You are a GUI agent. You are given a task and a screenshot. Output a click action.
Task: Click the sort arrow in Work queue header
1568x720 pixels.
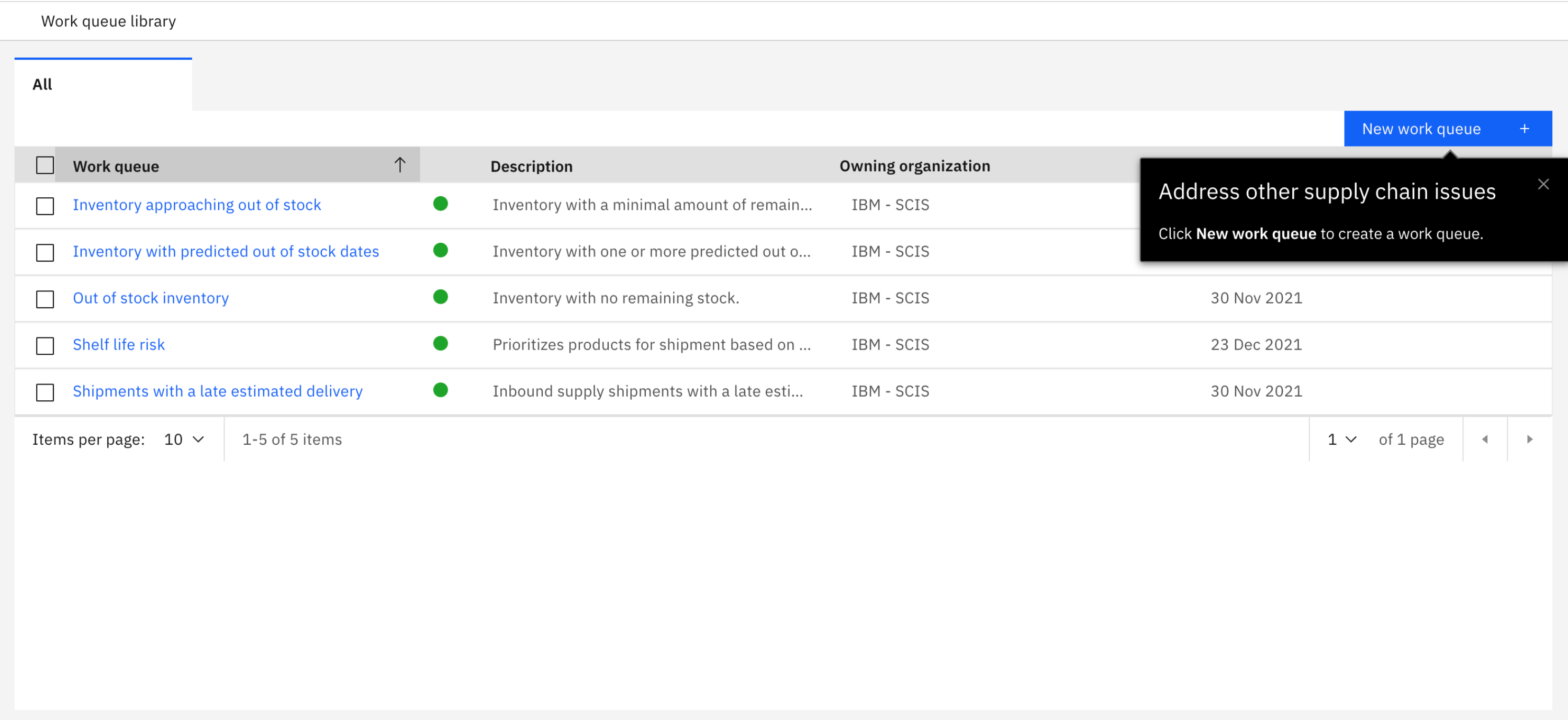click(399, 165)
